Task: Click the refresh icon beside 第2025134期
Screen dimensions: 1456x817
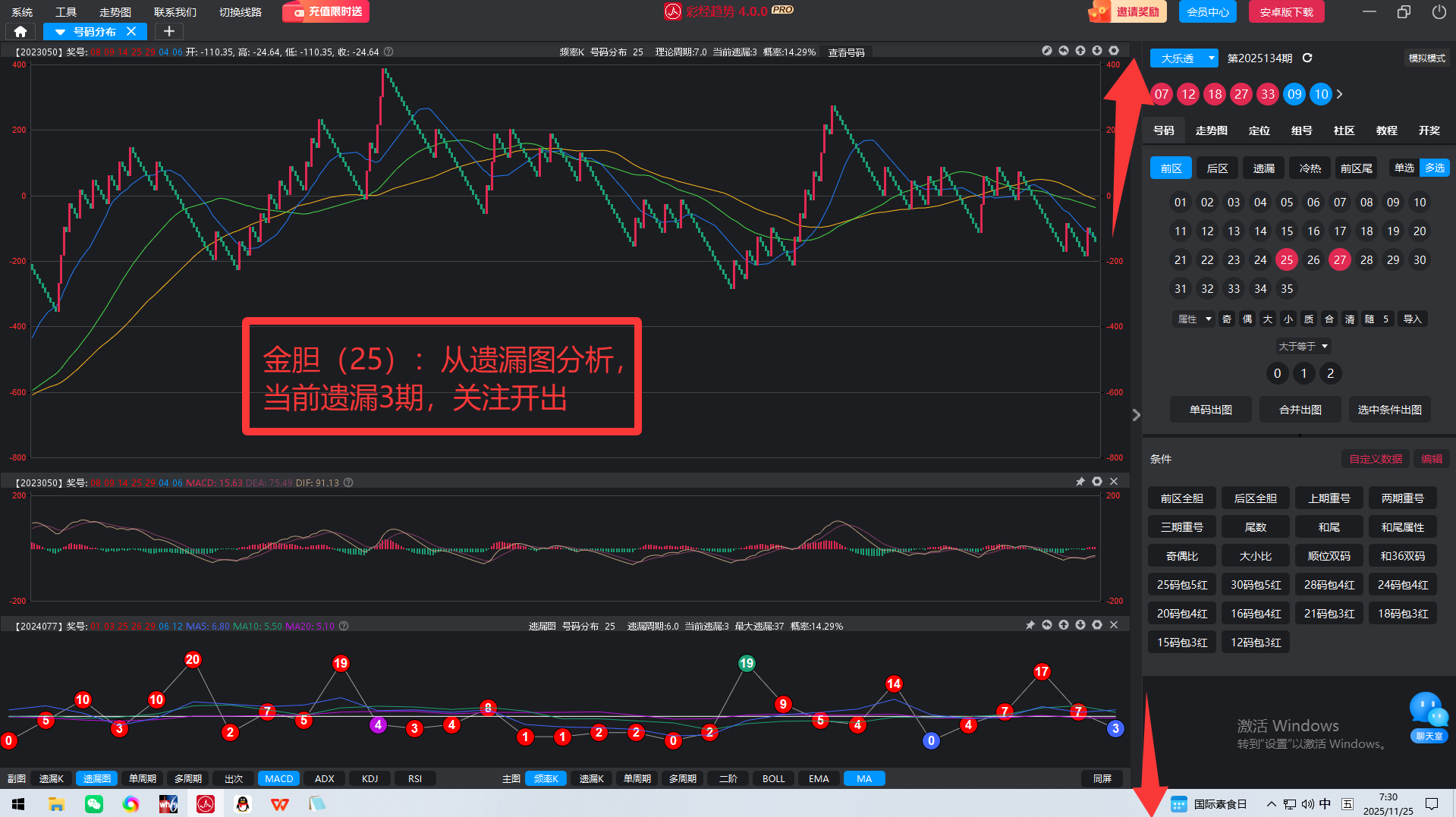Action: [x=1307, y=58]
